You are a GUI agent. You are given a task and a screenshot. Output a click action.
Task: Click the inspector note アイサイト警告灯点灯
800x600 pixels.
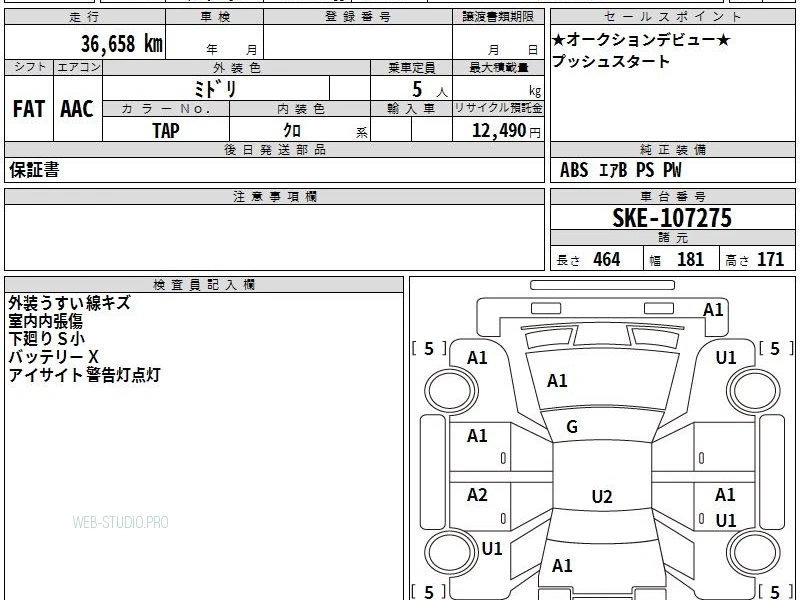84,375
